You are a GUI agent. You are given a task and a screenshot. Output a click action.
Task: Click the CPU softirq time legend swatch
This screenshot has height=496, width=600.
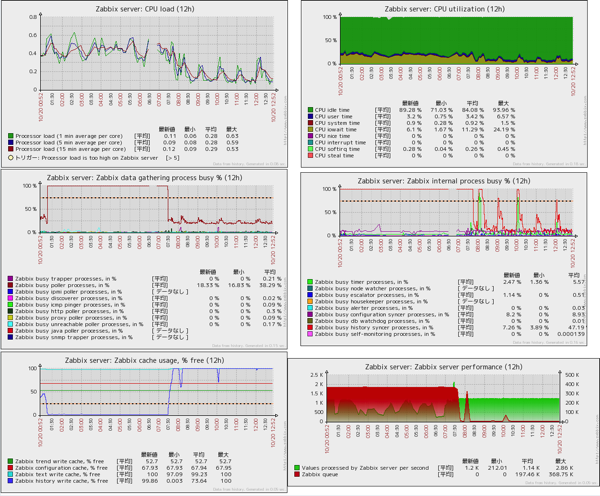coord(310,149)
